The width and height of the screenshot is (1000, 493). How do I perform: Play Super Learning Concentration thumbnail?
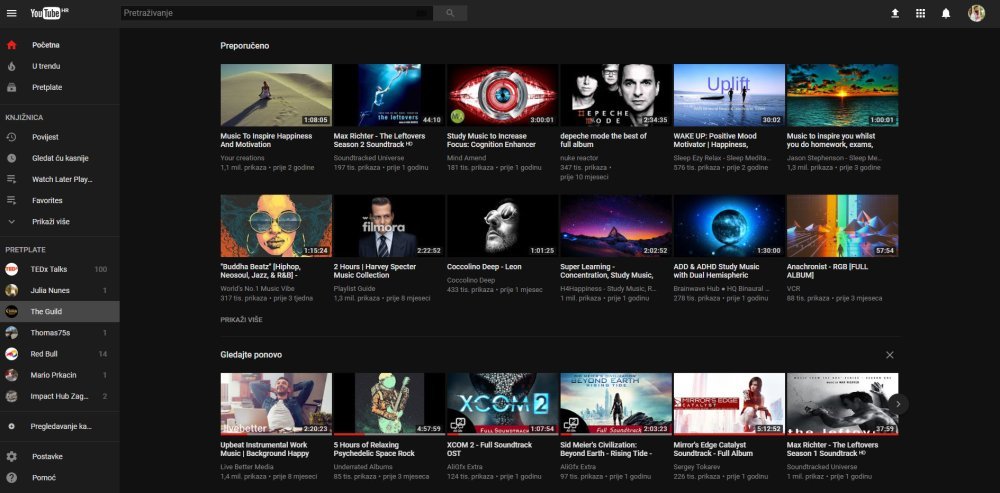[616, 226]
